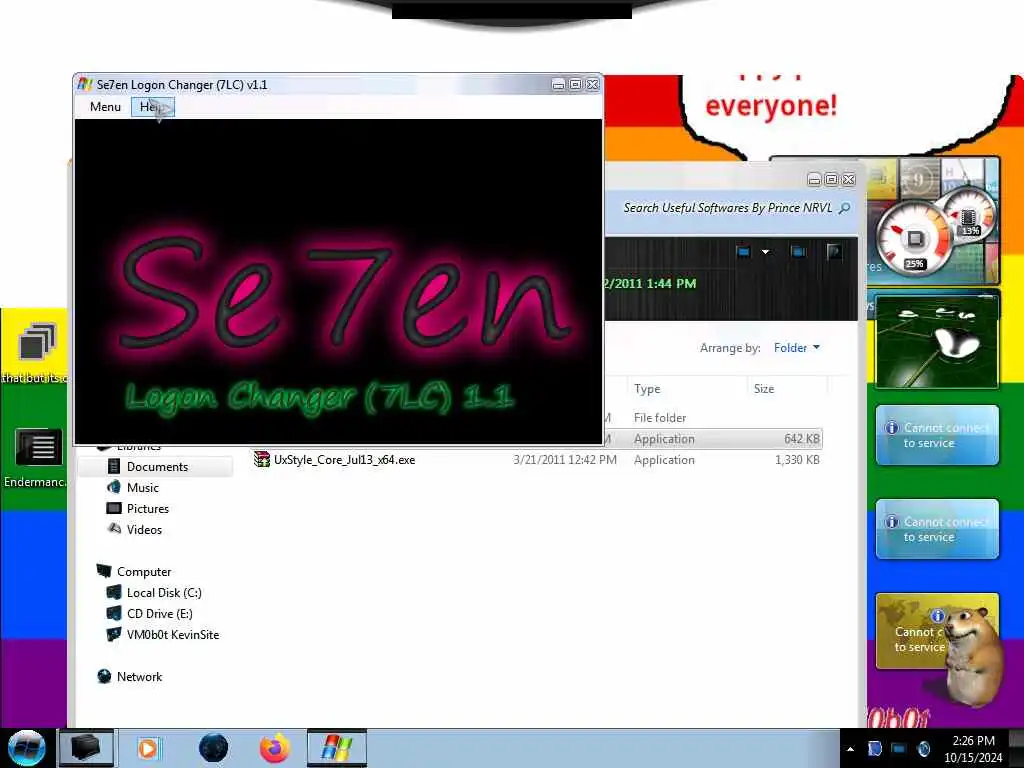This screenshot has height=768, width=1024.
Task: Open Pictures in the navigation pane
Action: pos(148,509)
